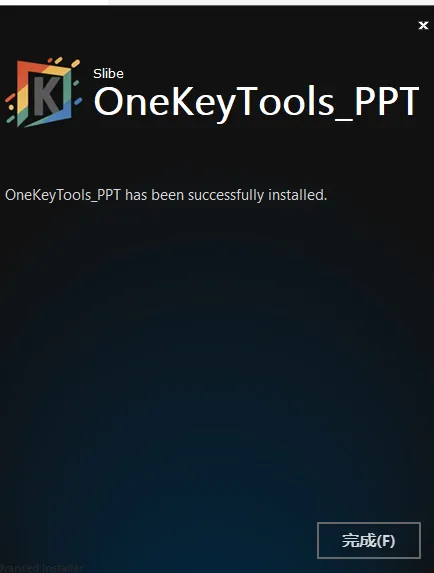Click the faint Advanced Installer watermark text
The width and height of the screenshot is (434, 573).
click(x=41, y=568)
